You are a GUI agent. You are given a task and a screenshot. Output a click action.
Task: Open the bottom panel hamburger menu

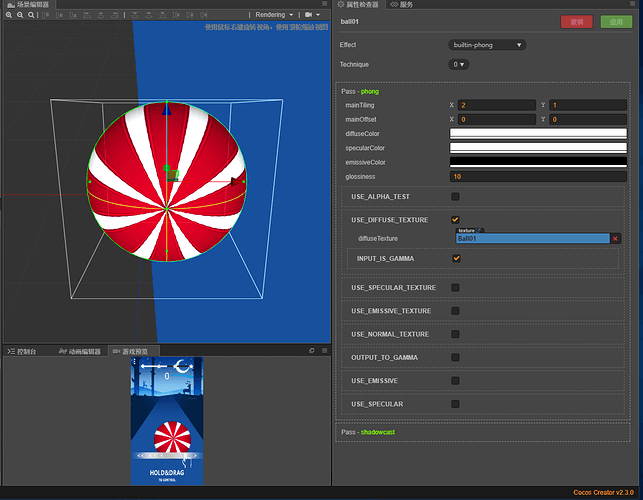[323, 351]
